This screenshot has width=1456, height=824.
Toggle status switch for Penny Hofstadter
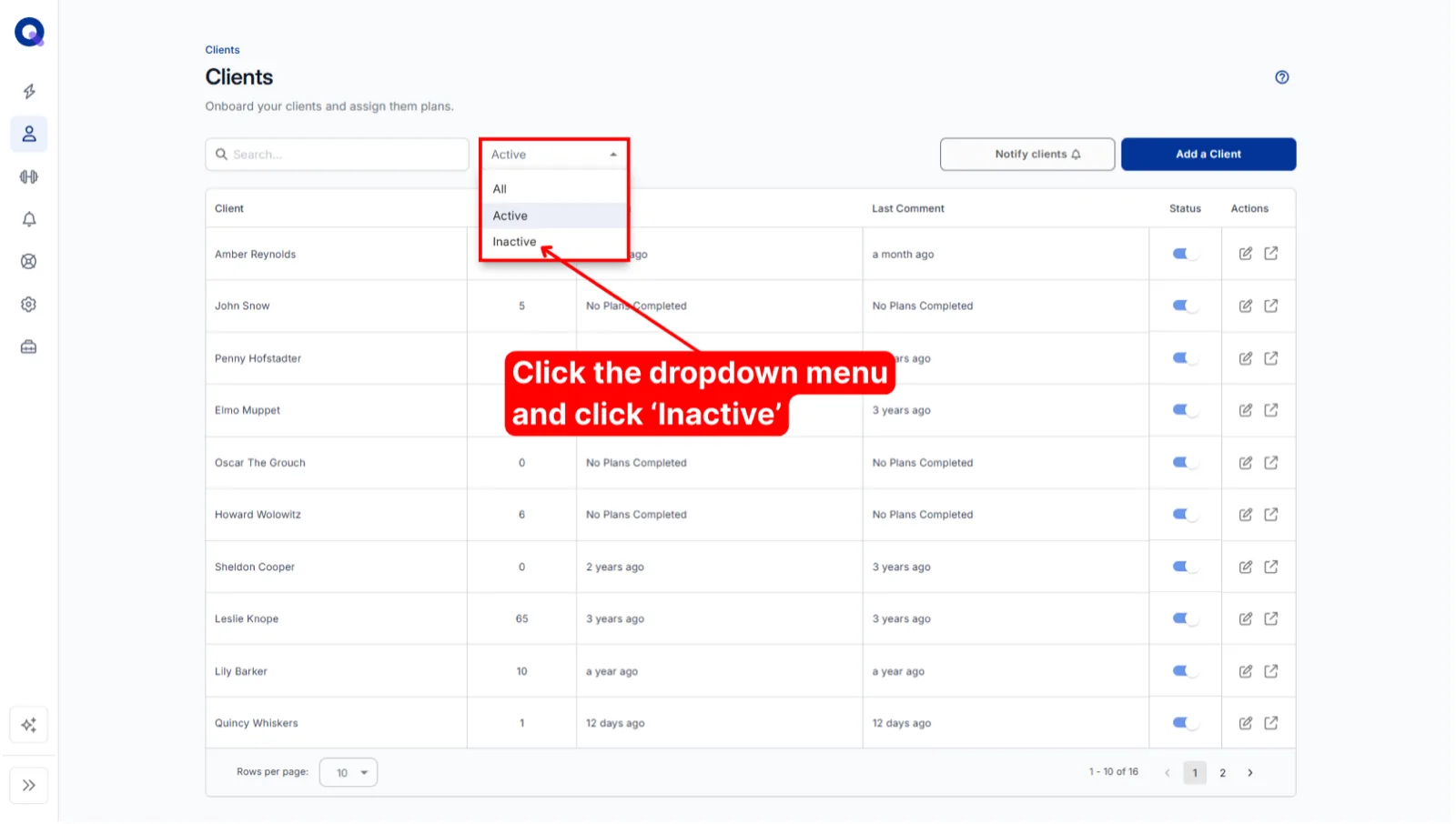[x=1185, y=358]
